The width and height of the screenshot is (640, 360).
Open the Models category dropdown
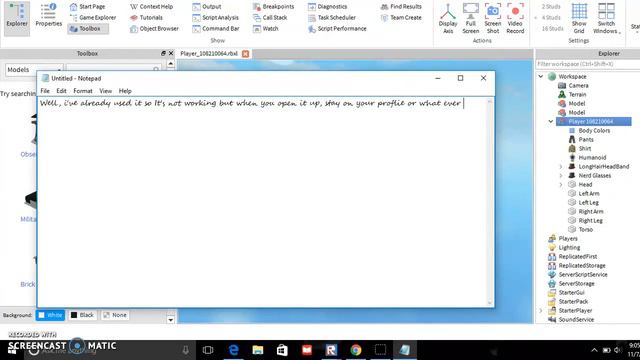(34, 70)
